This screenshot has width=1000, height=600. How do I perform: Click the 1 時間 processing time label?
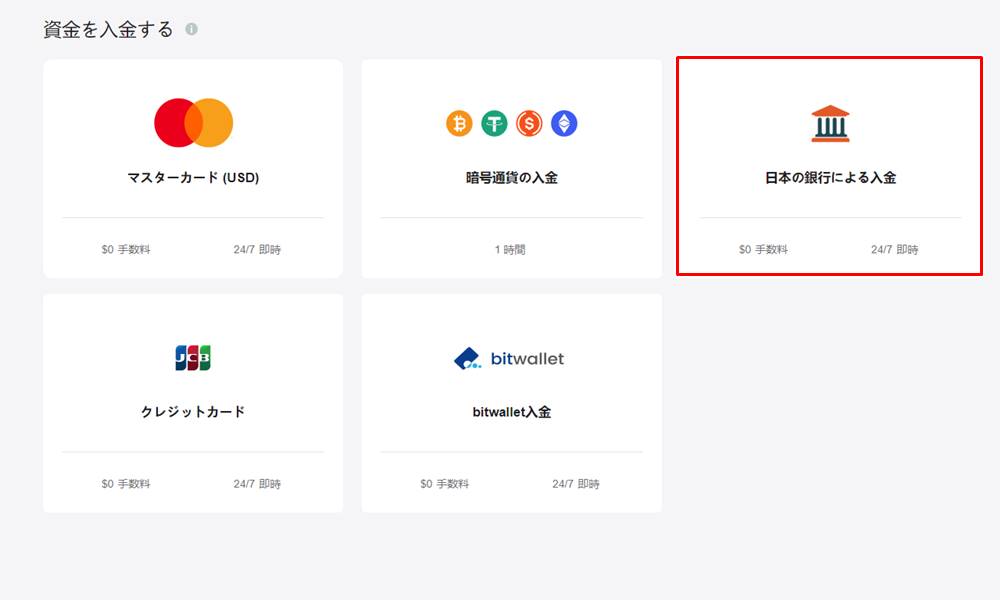pos(512,248)
